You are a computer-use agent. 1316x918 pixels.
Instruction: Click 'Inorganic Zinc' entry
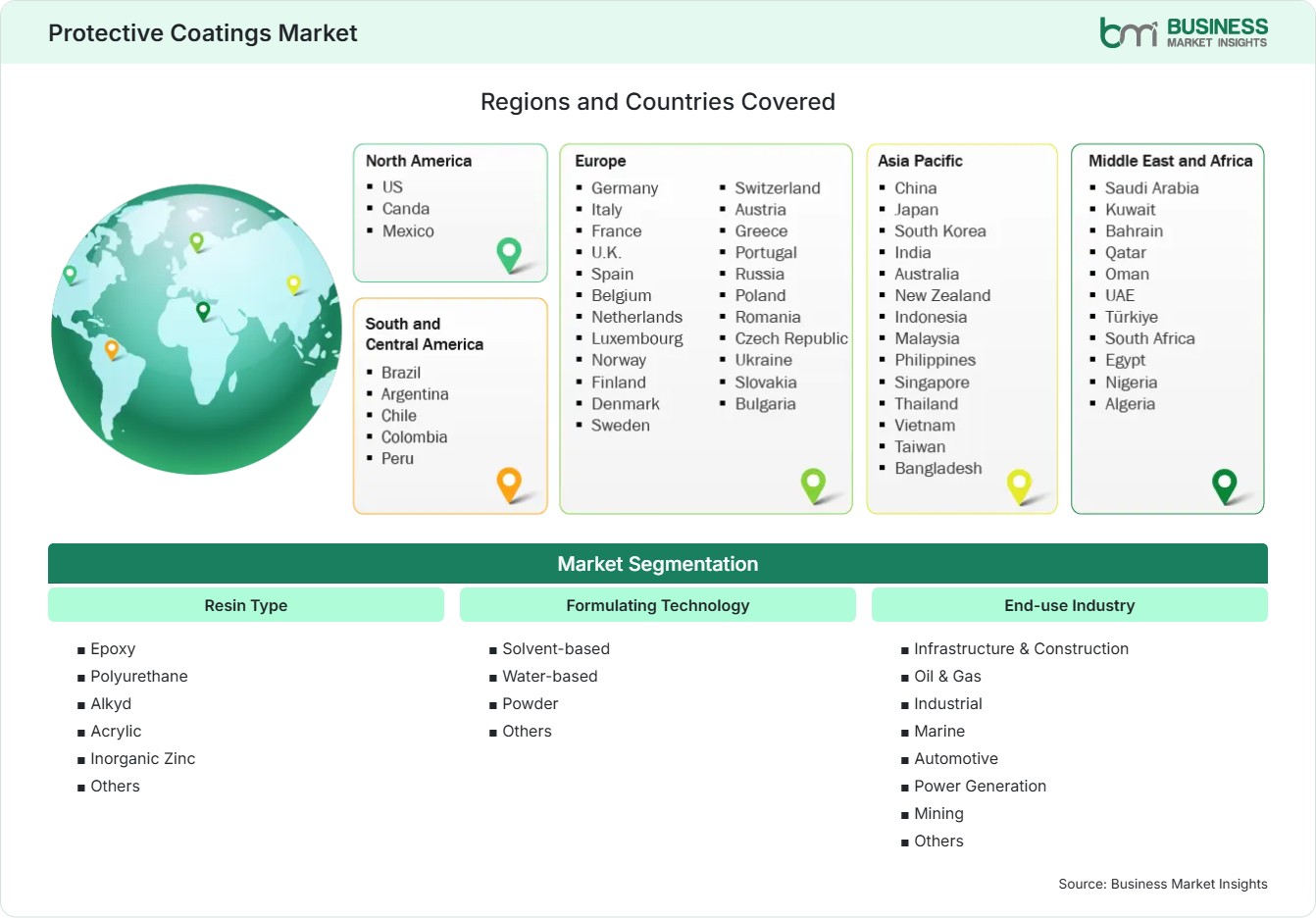click(143, 759)
